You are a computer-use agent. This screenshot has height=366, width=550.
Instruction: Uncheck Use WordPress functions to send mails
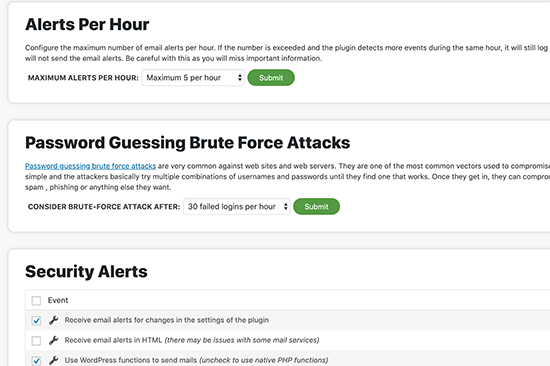(36, 360)
